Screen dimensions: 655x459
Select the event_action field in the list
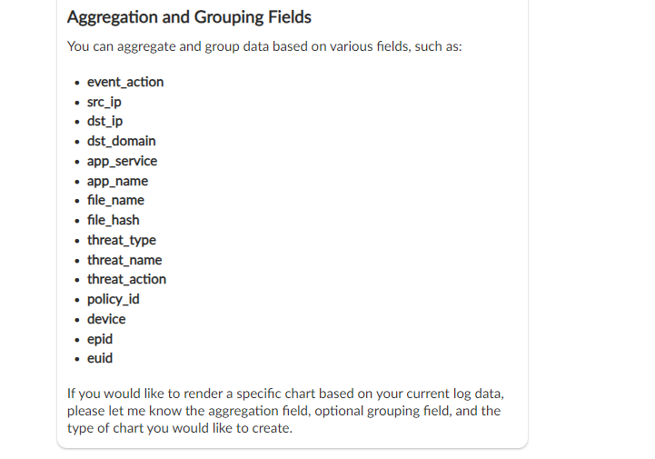point(125,82)
